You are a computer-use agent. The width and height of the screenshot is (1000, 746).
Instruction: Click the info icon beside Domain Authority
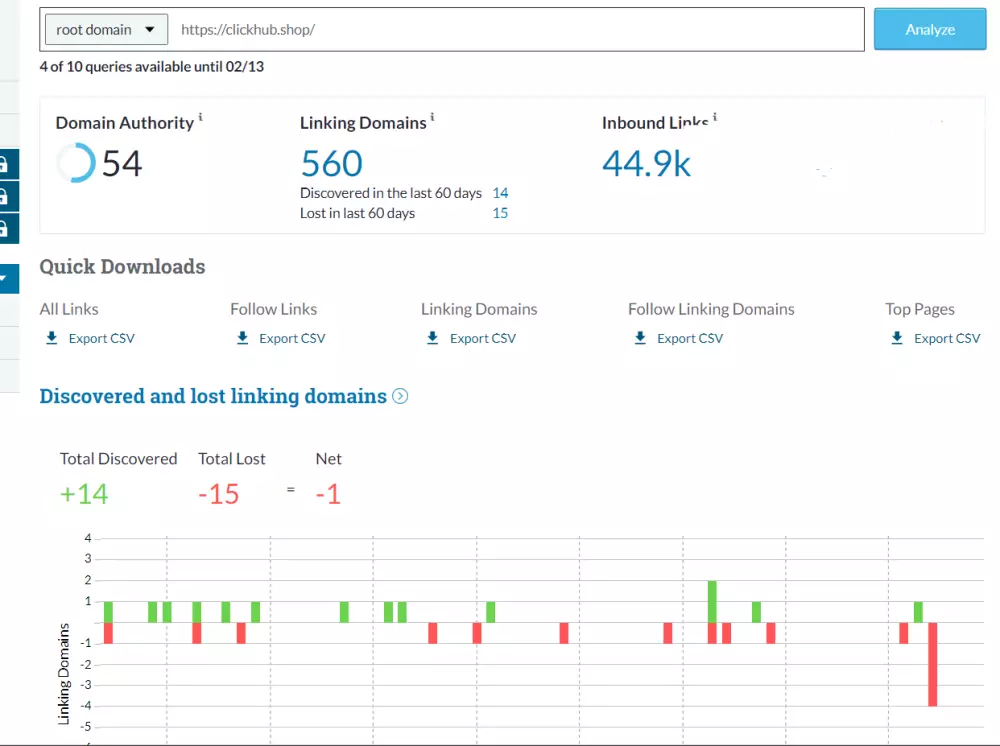(200, 117)
